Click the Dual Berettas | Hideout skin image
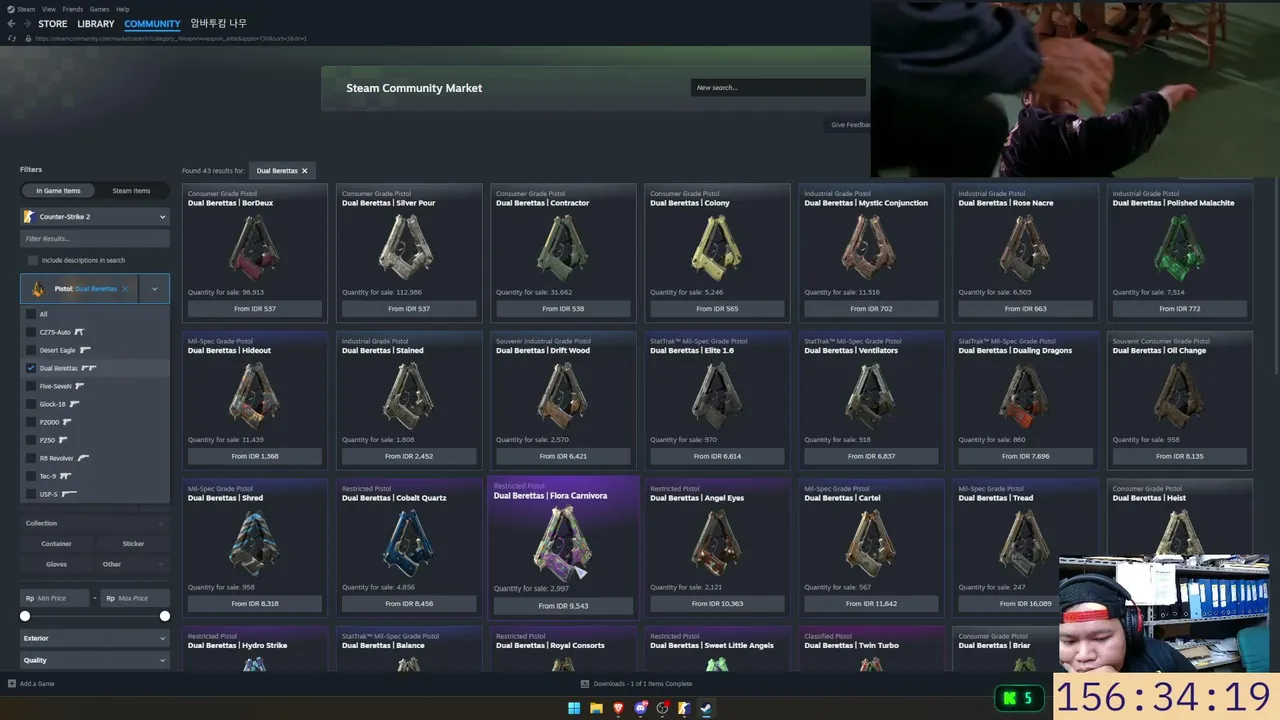 254,395
